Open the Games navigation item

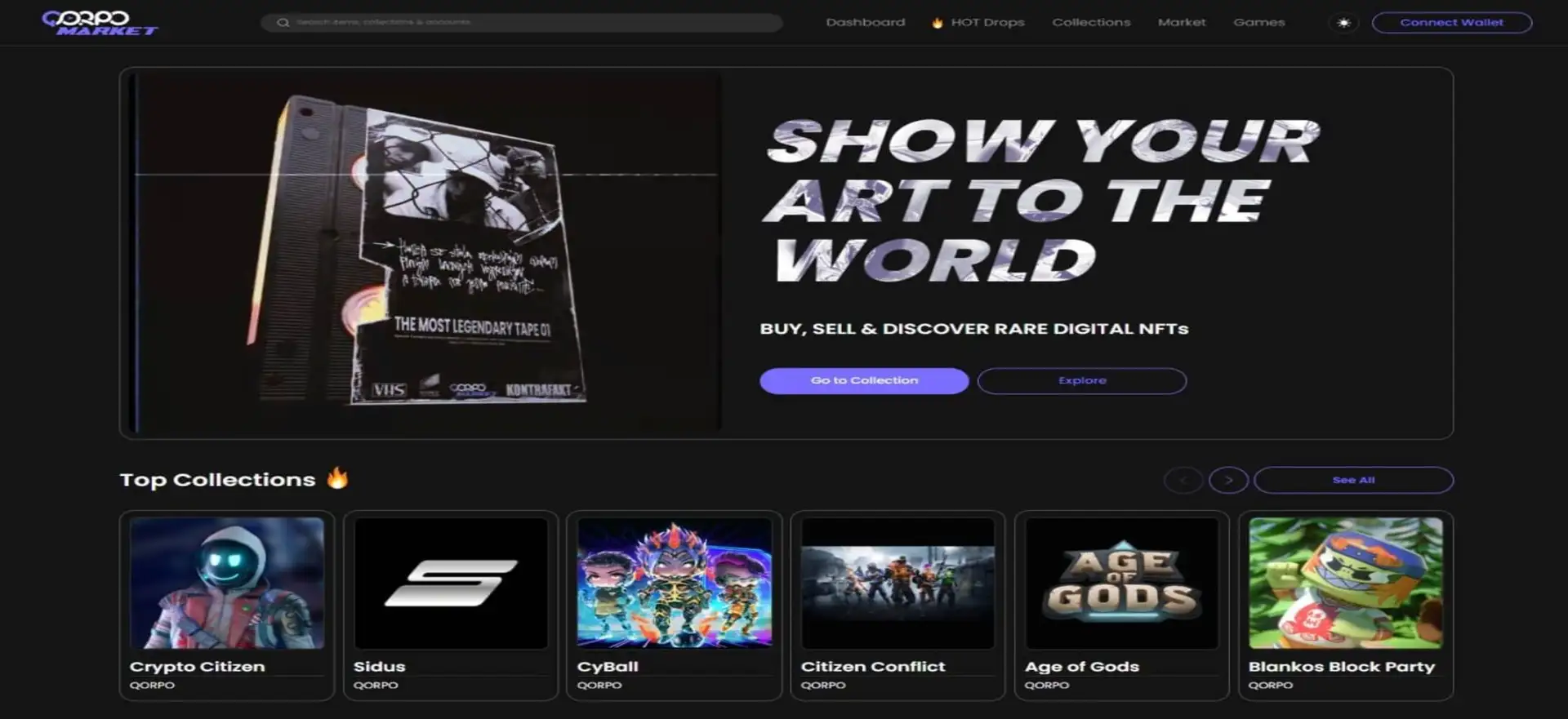[1258, 23]
